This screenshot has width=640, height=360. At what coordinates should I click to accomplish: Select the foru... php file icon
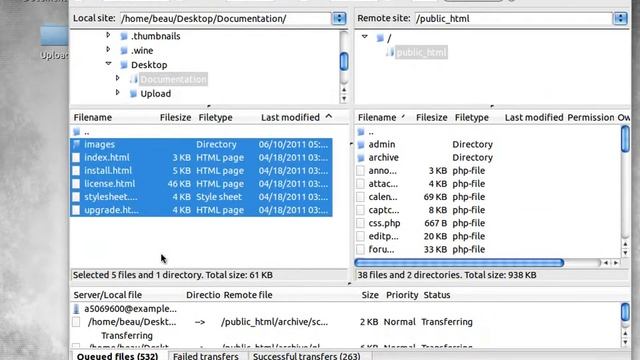click(x=360, y=249)
